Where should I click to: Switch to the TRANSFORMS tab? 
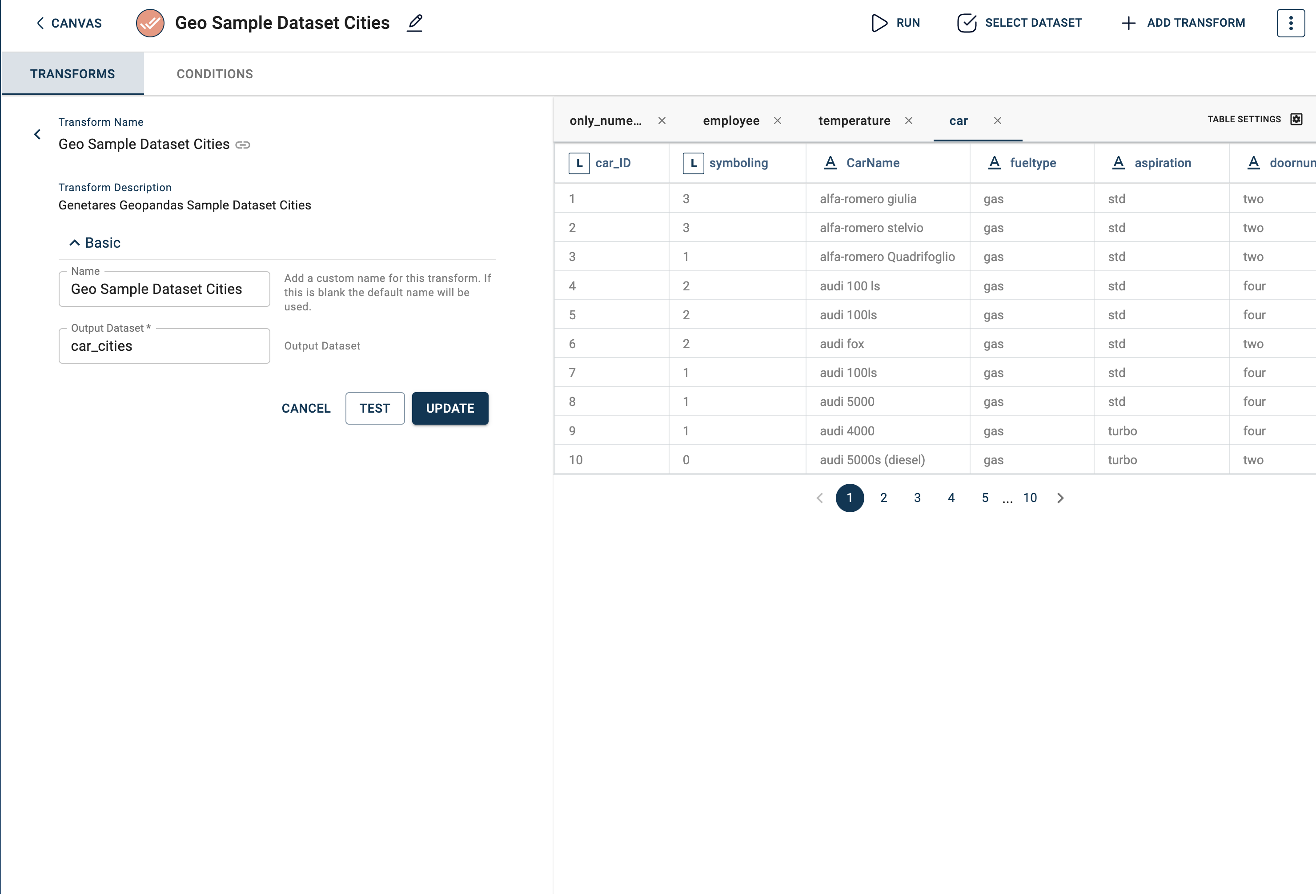pos(72,74)
